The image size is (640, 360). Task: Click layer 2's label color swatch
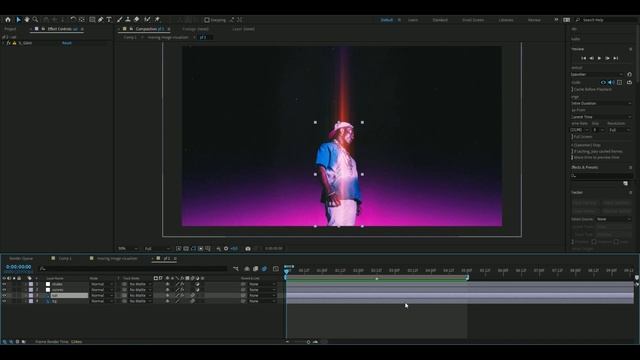click(x=31, y=290)
